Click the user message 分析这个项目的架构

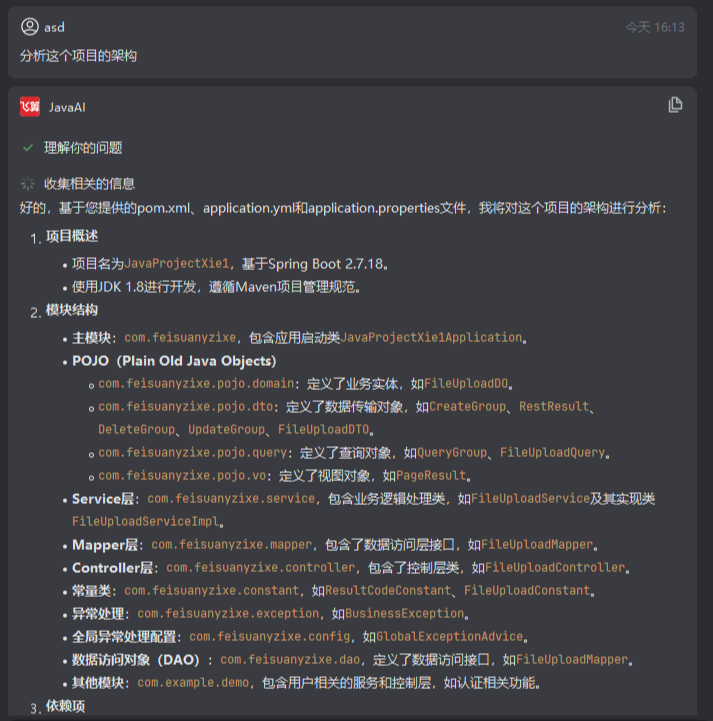click(x=78, y=56)
